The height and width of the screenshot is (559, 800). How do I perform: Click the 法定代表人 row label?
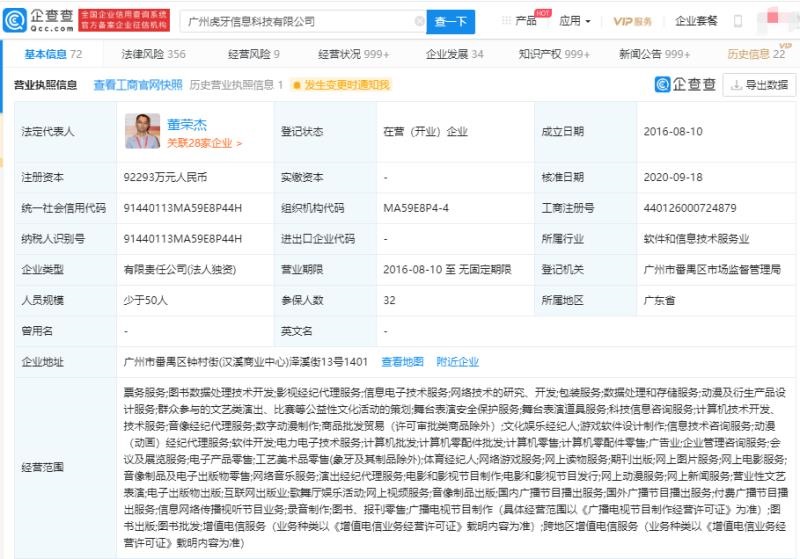pyautogui.click(x=47, y=132)
